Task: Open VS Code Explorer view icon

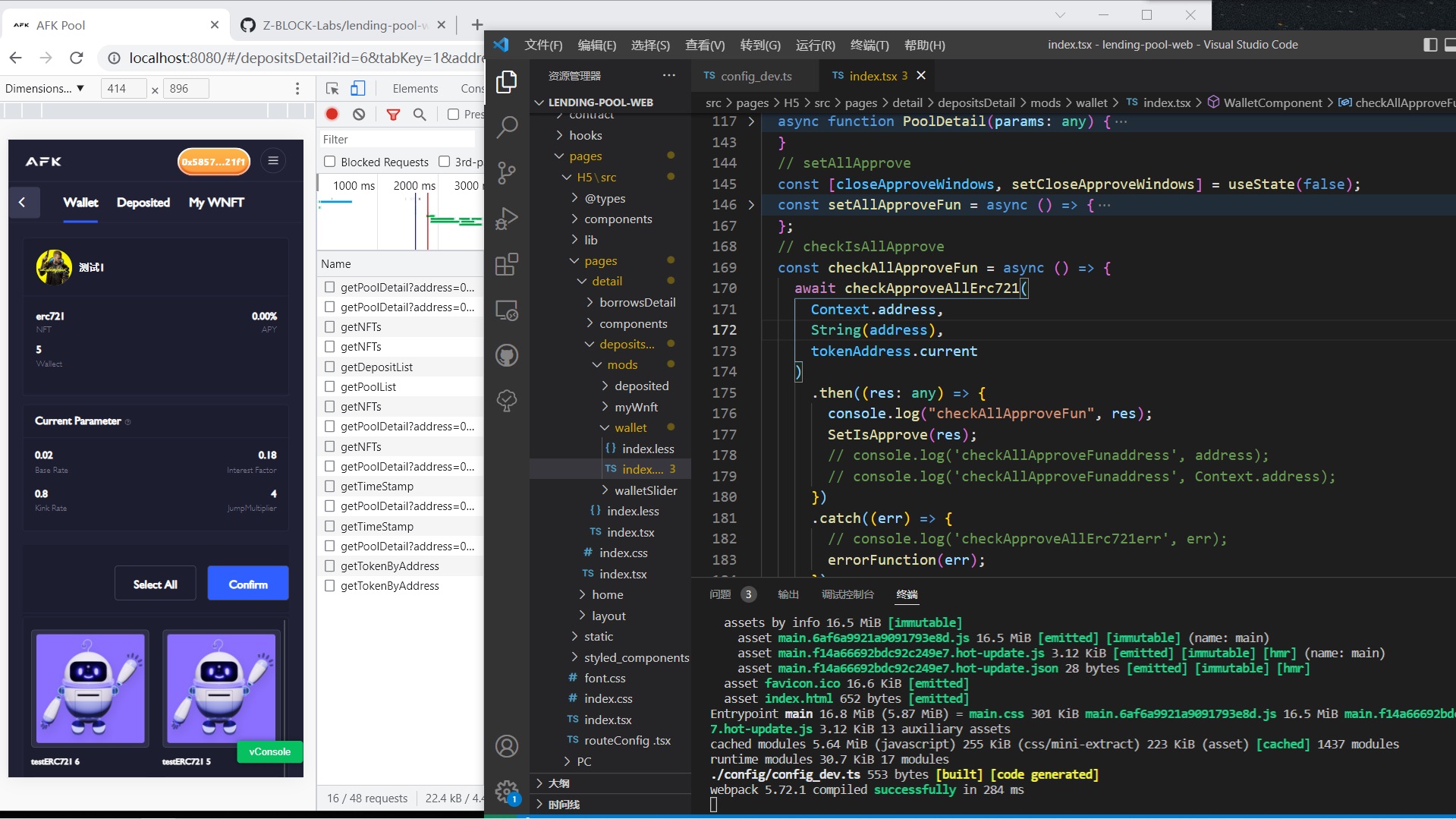Action: [506, 82]
